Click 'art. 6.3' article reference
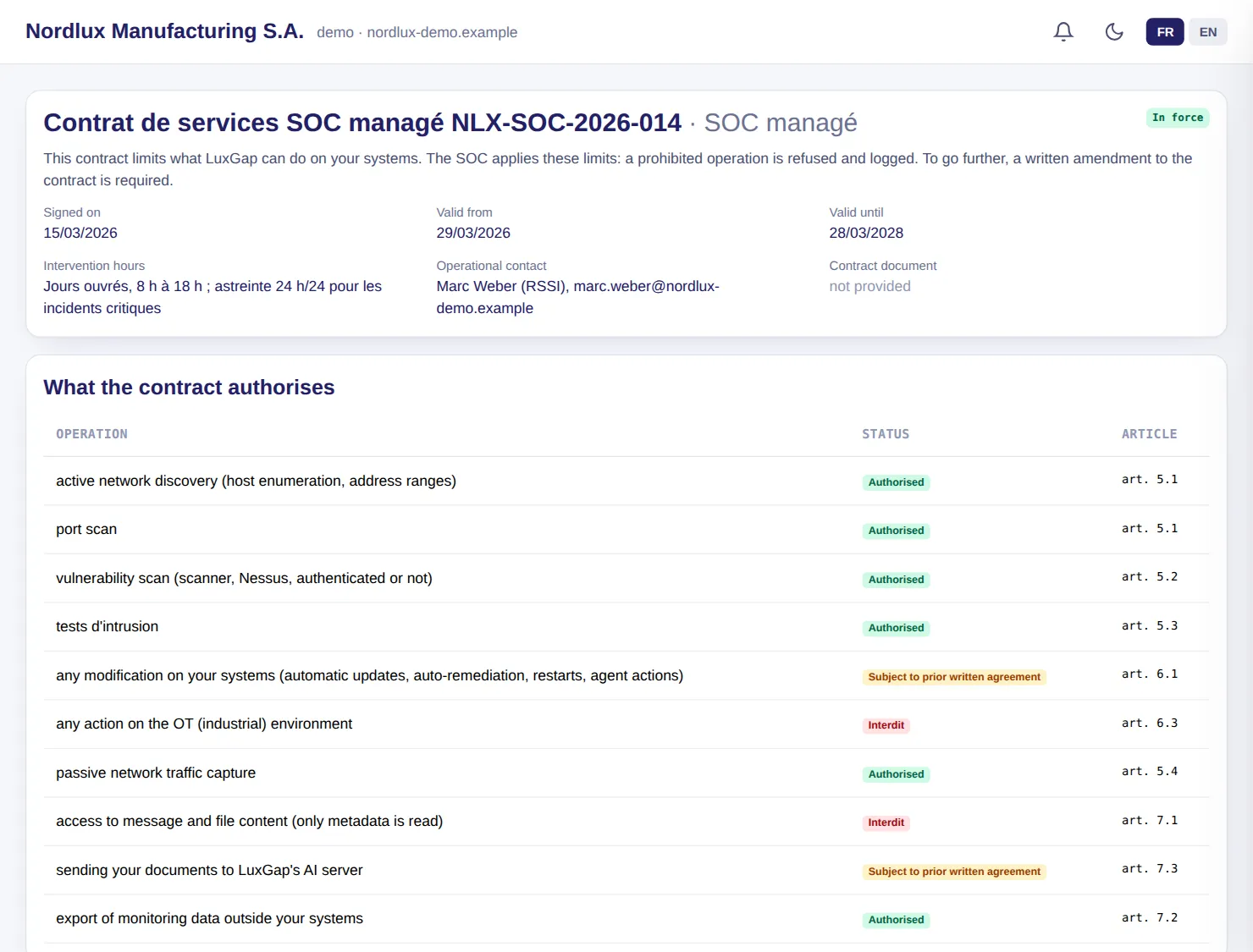Viewport: 1253px width, 952px height. click(1150, 724)
